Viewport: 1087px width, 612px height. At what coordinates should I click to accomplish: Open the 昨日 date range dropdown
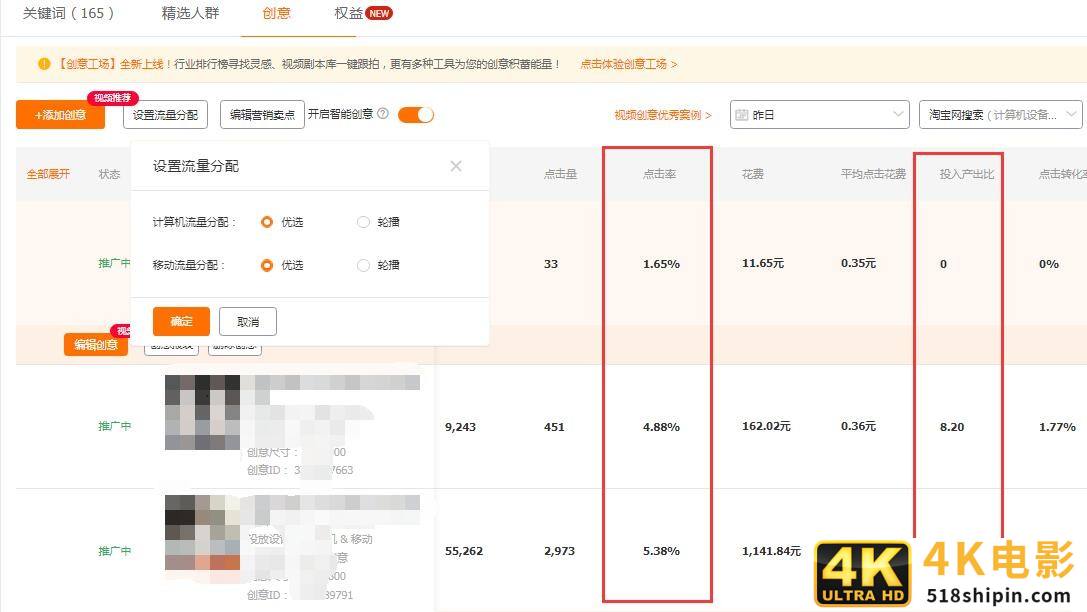coord(818,114)
